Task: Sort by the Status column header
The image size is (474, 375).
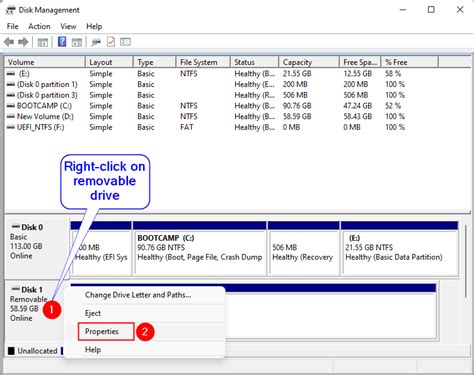Action: click(254, 62)
